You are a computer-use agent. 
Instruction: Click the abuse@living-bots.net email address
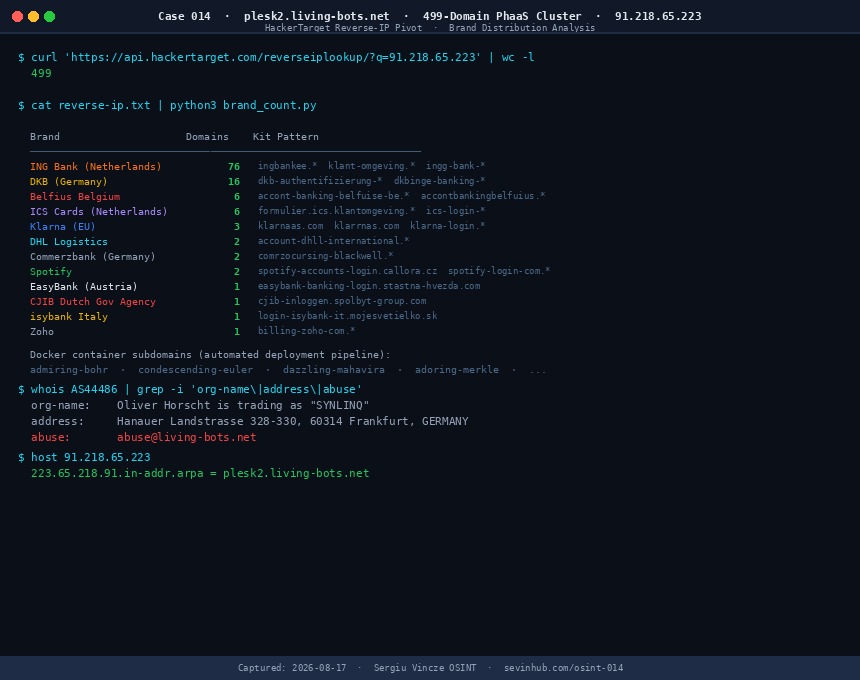click(x=186, y=437)
